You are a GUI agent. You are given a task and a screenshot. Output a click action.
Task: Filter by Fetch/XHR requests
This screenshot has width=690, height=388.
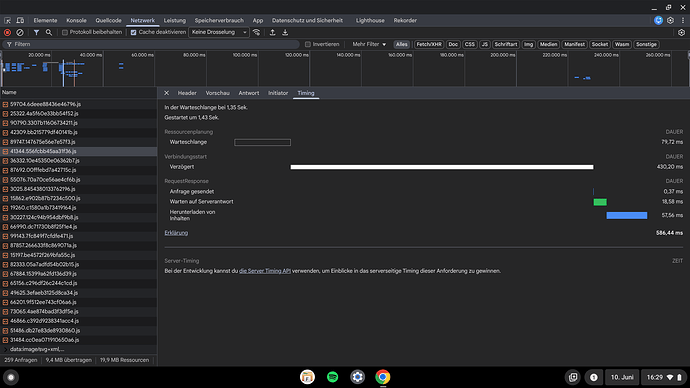pyautogui.click(x=429, y=44)
